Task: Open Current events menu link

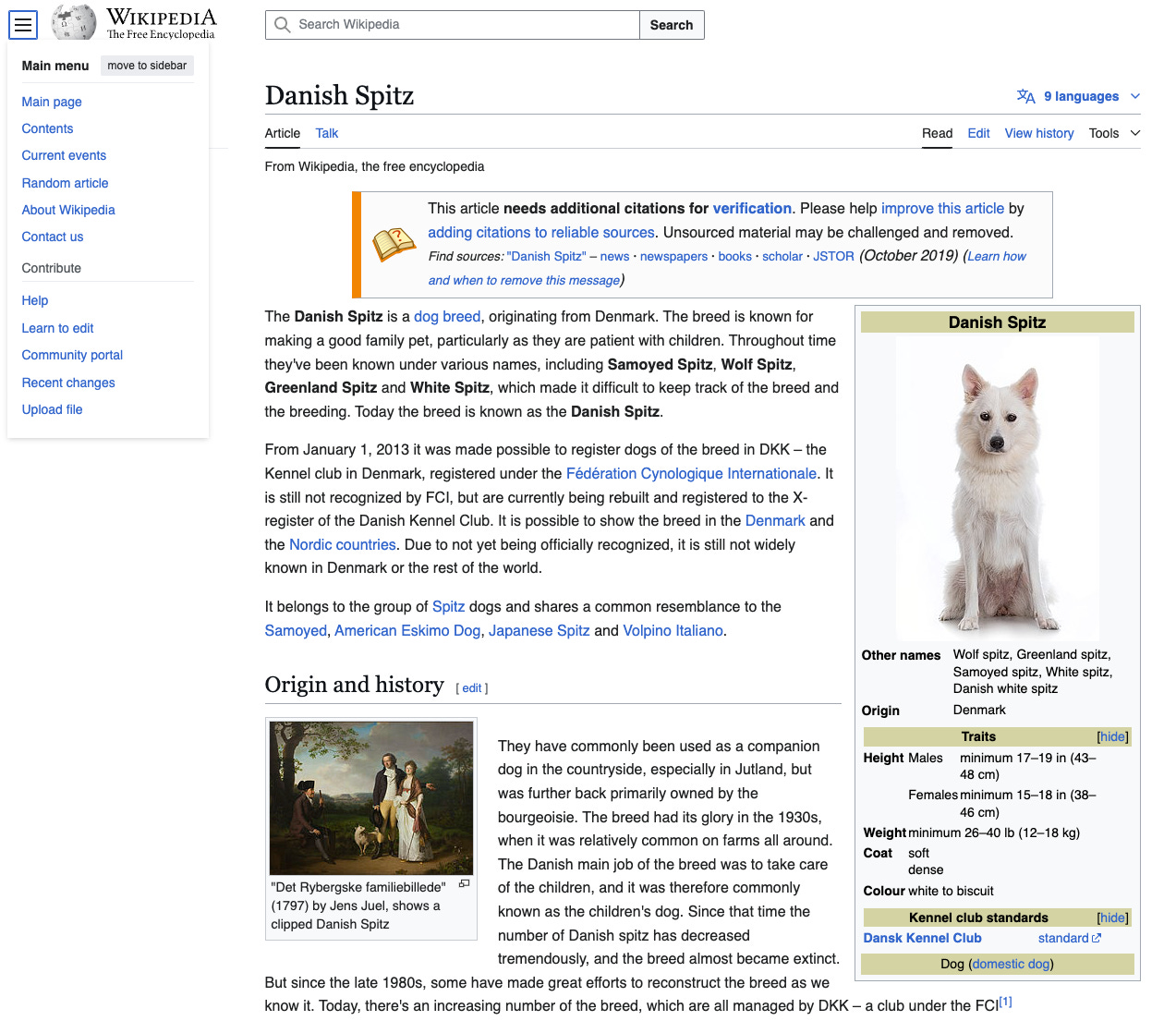Action: coord(64,155)
